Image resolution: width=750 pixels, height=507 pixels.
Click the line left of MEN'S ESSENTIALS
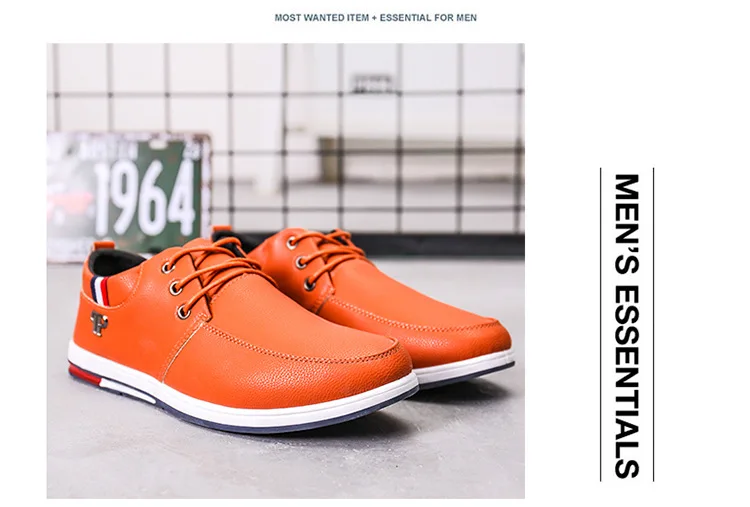(x=601, y=324)
